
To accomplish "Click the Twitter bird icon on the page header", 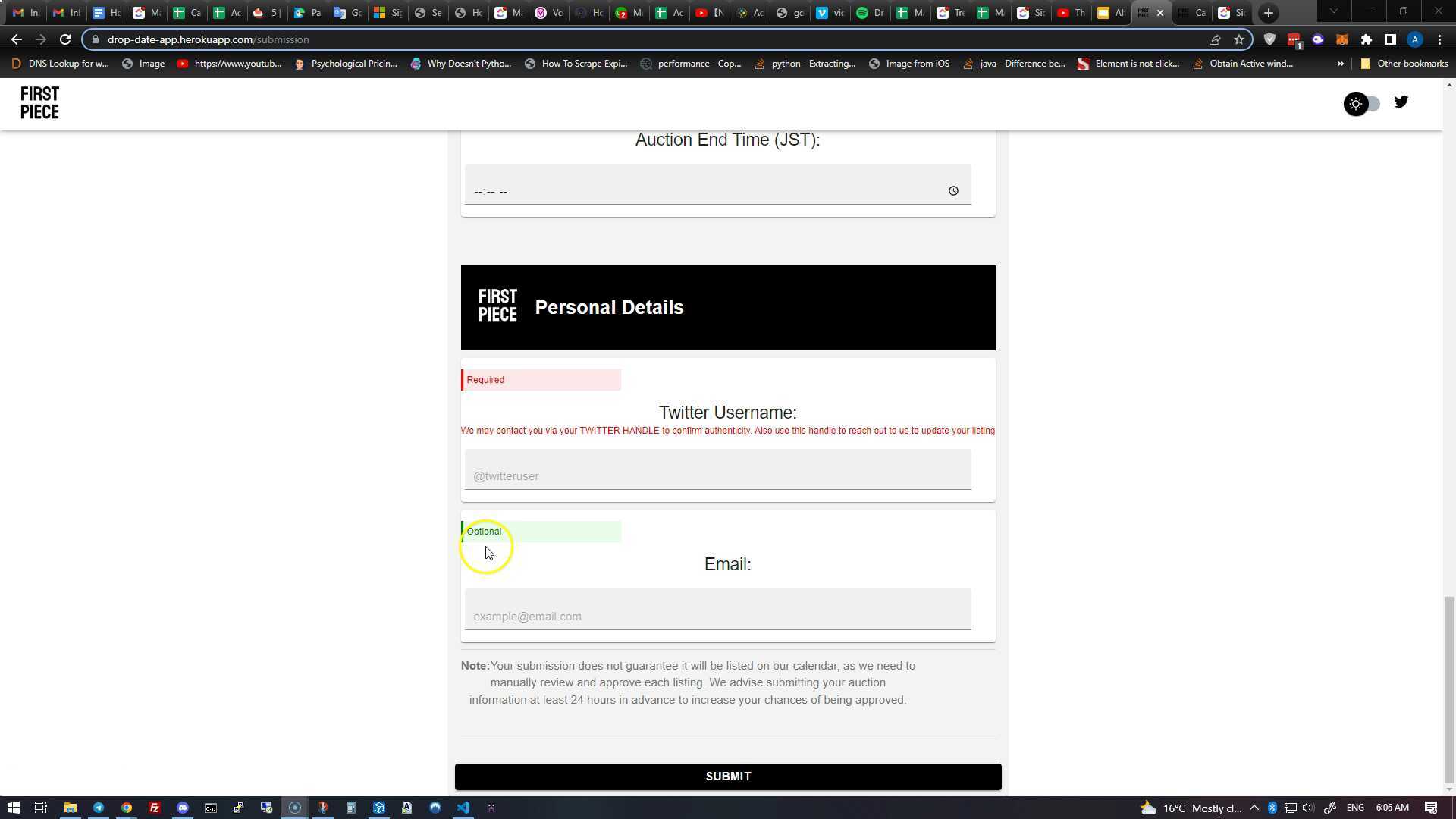I will tap(1401, 102).
